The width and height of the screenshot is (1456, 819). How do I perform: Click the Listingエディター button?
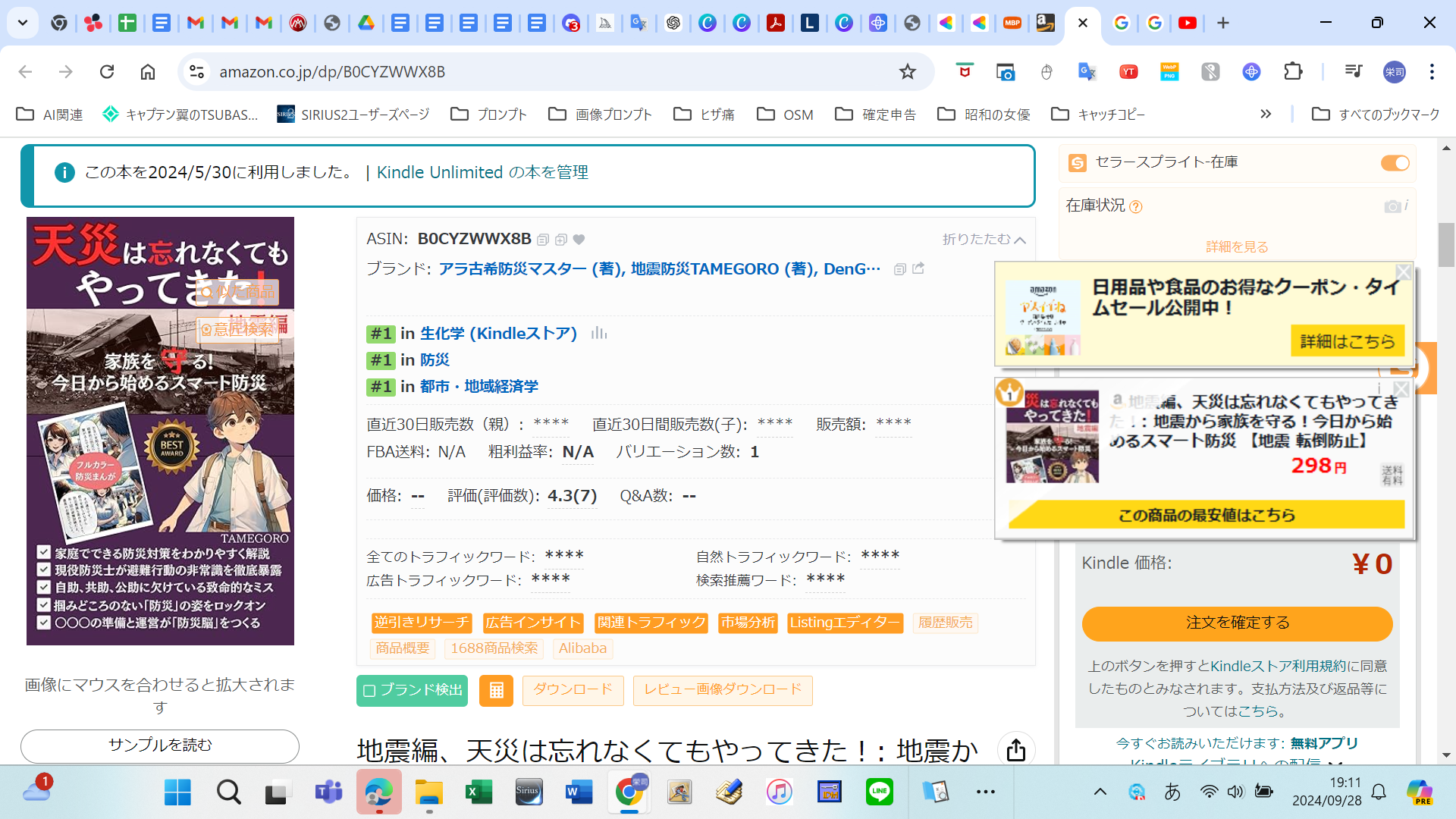(845, 623)
